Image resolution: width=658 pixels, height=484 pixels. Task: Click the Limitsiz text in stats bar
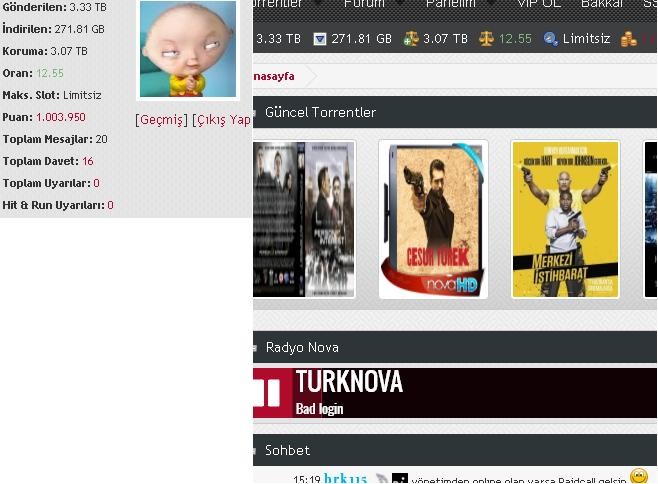pos(586,39)
